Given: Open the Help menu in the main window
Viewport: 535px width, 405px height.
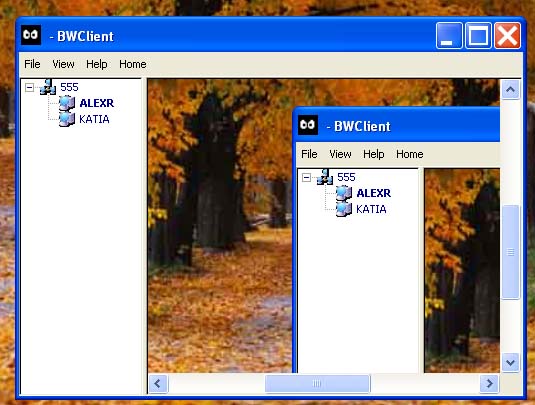Looking at the screenshot, I should tap(97, 64).
